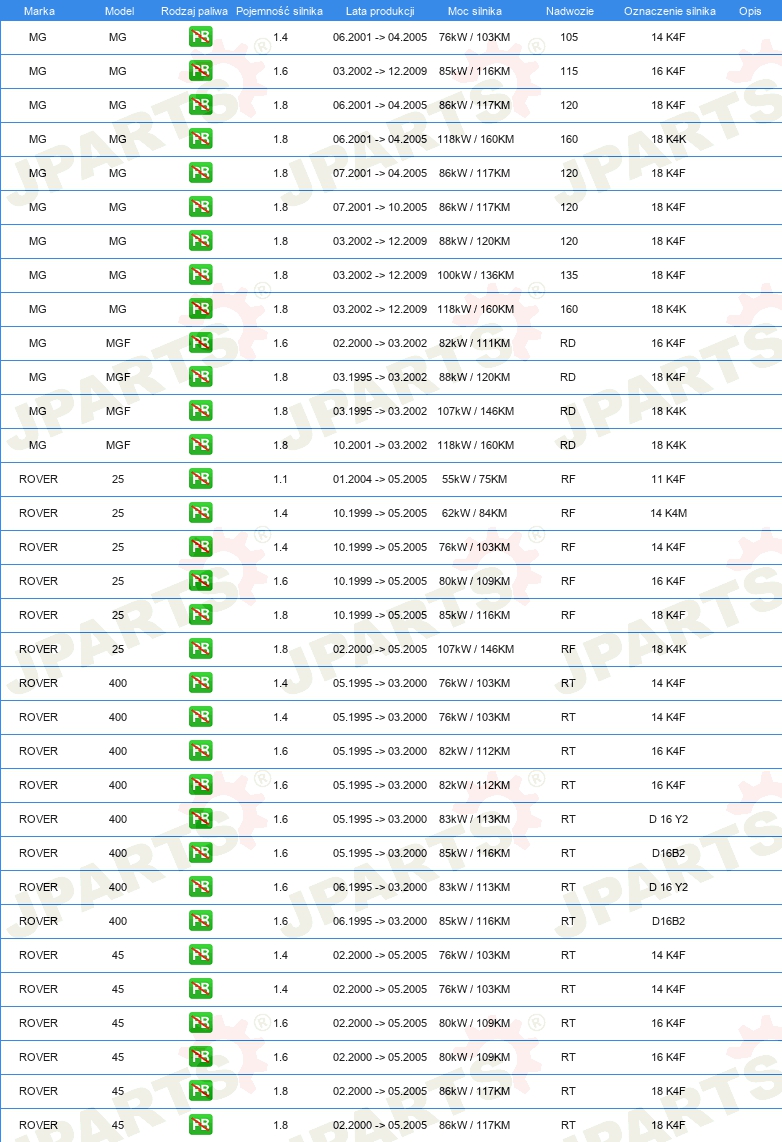
Task: Click fuel icon in MG 07.2001 -> 04.2005 row
Action: (200, 173)
